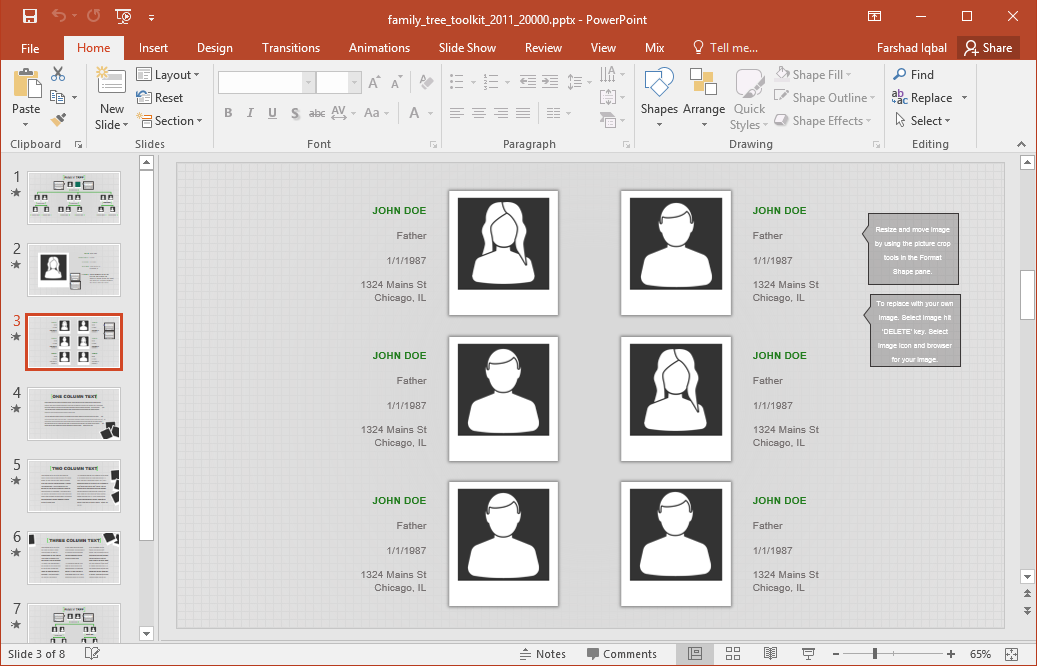Click the Save icon in title bar
This screenshot has width=1037, height=666.
(x=29, y=17)
